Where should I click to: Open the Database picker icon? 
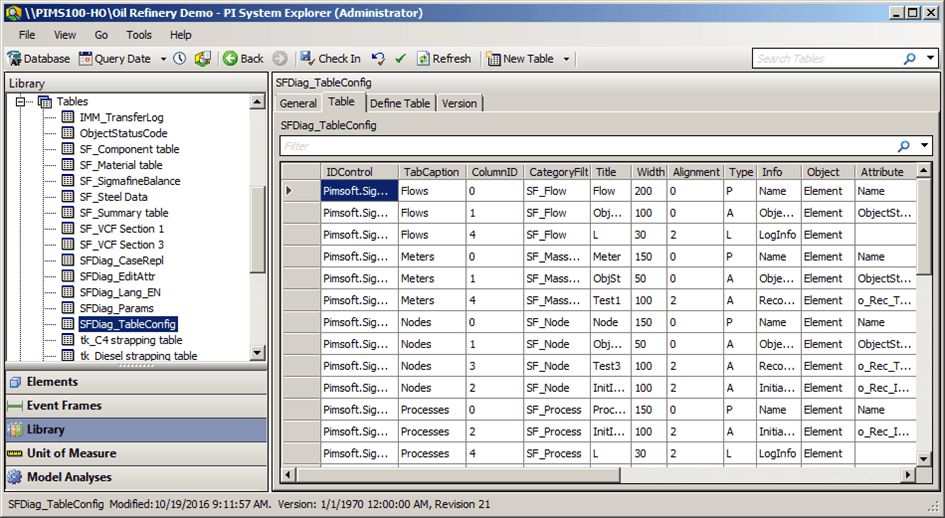(x=14, y=58)
